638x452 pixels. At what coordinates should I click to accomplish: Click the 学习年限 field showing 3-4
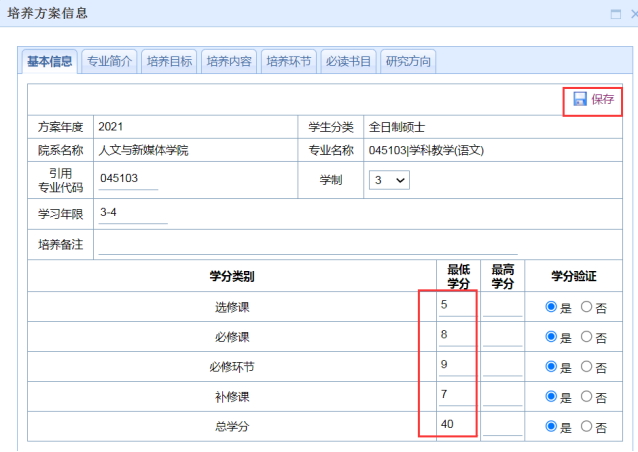point(131,214)
